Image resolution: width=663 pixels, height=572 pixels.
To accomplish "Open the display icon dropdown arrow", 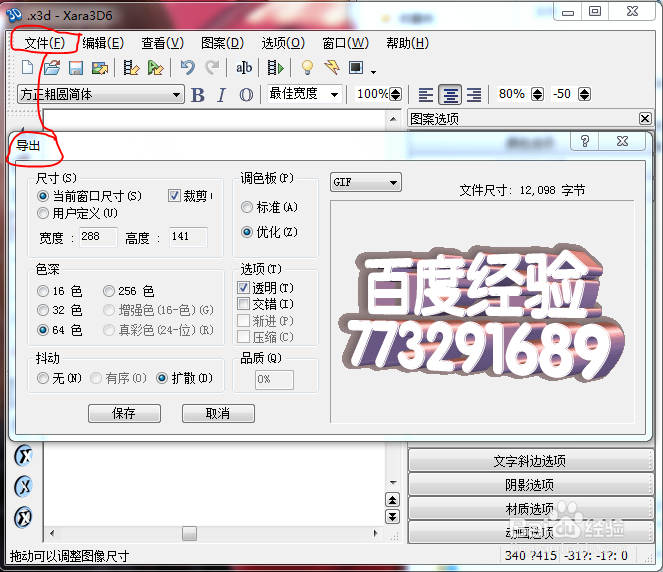I will (373, 72).
